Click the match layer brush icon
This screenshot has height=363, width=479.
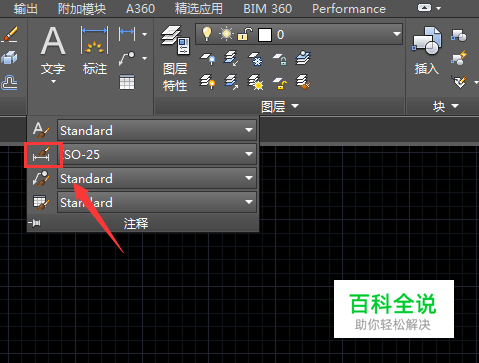[x=303, y=82]
